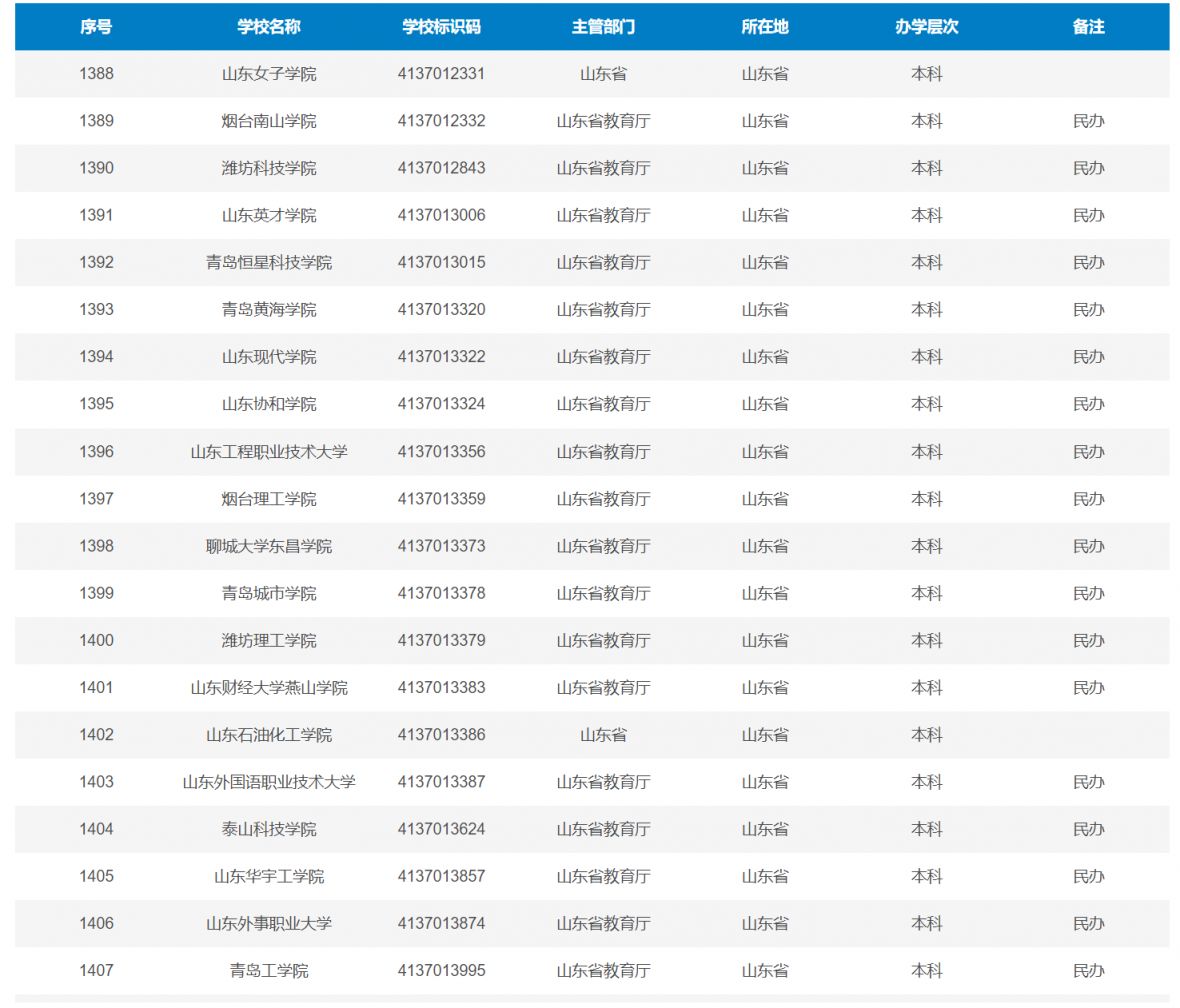Image resolution: width=1180 pixels, height=1008 pixels.
Task: Click serial number 1396
Action: click(x=96, y=452)
